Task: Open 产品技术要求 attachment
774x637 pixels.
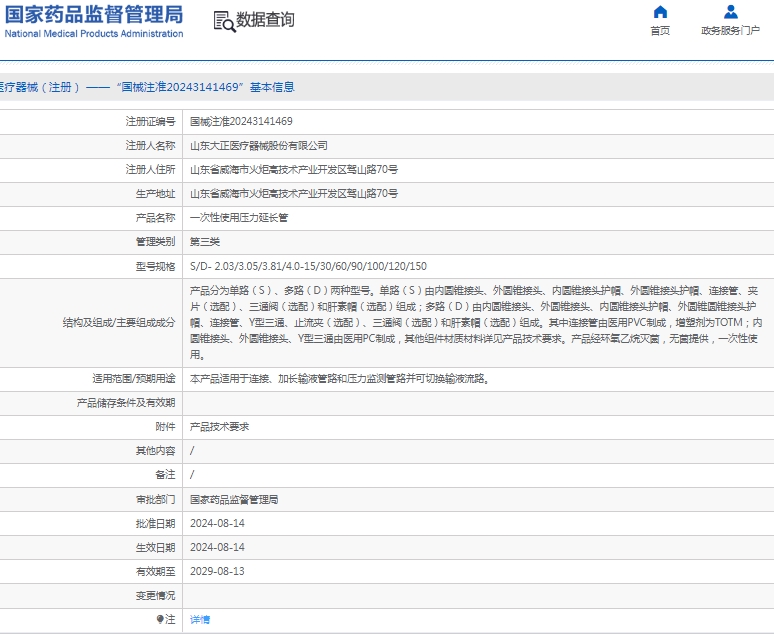Action: 220,427
